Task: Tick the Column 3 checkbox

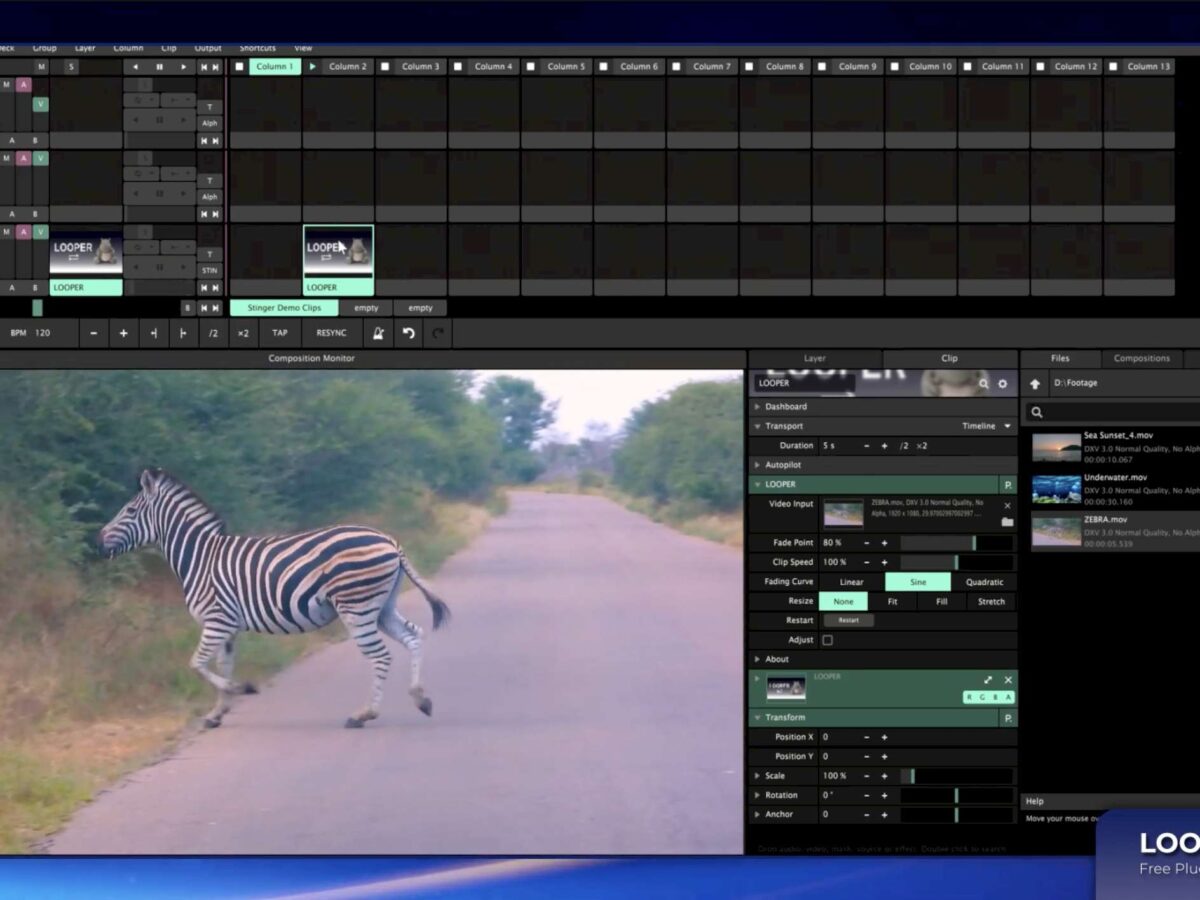Action: [385, 67]
